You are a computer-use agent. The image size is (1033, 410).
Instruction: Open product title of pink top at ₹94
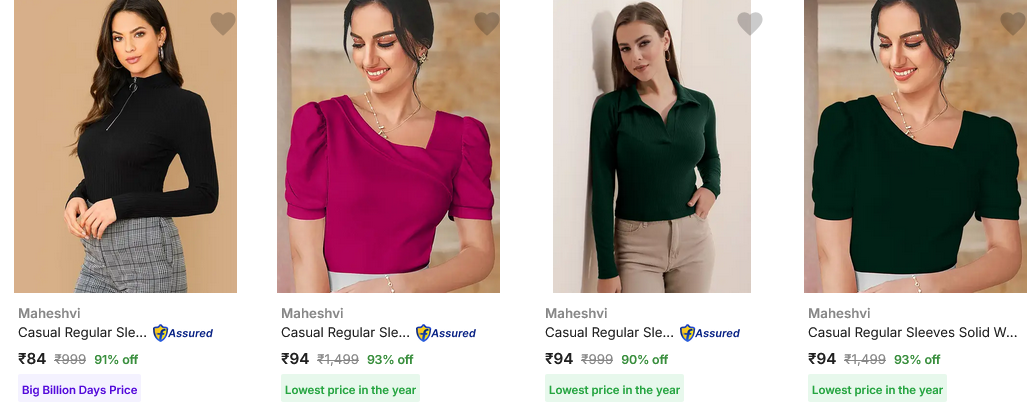pos(346,333)
